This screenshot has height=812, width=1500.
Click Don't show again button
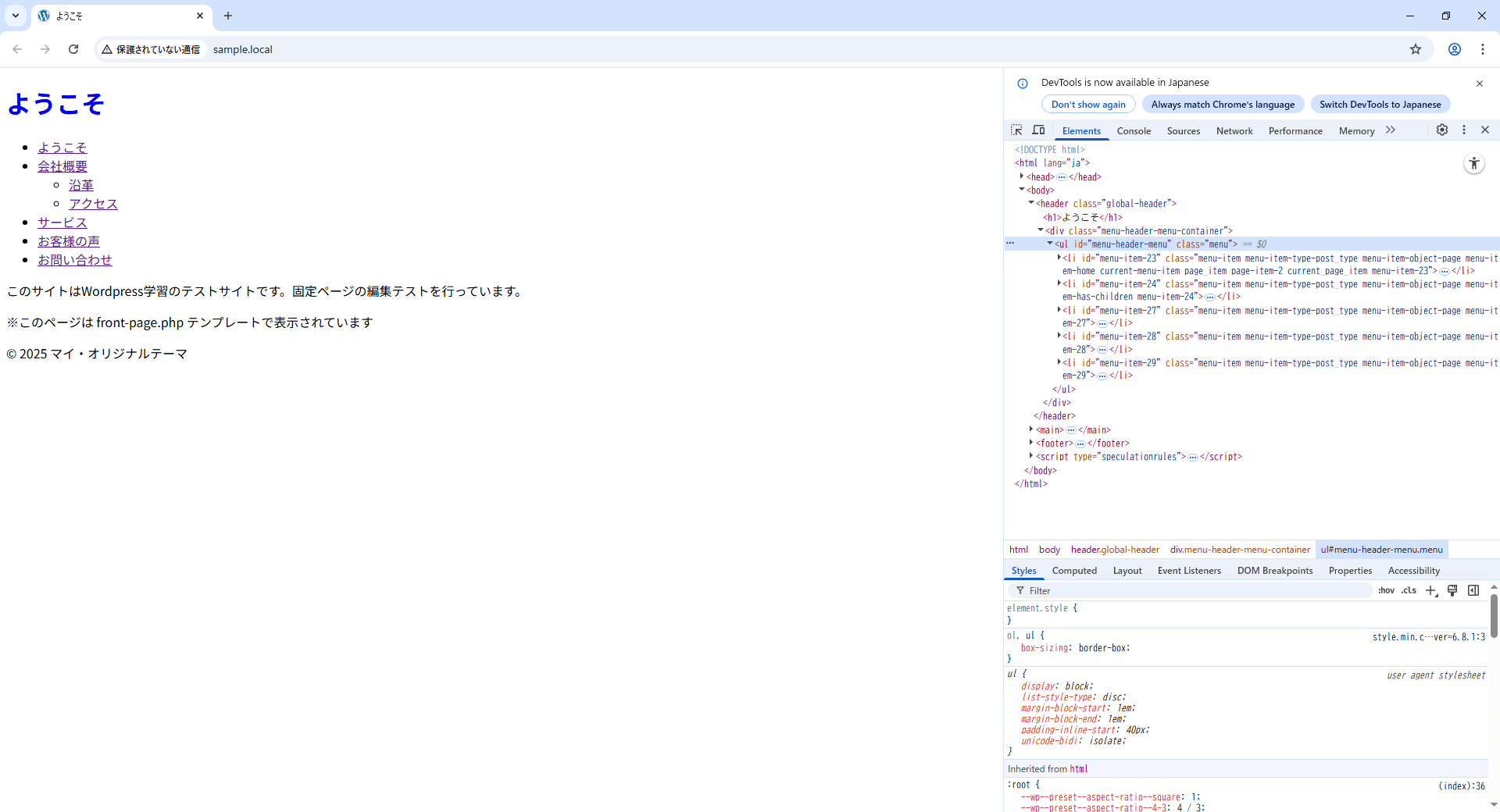(x=1088, y=105)
